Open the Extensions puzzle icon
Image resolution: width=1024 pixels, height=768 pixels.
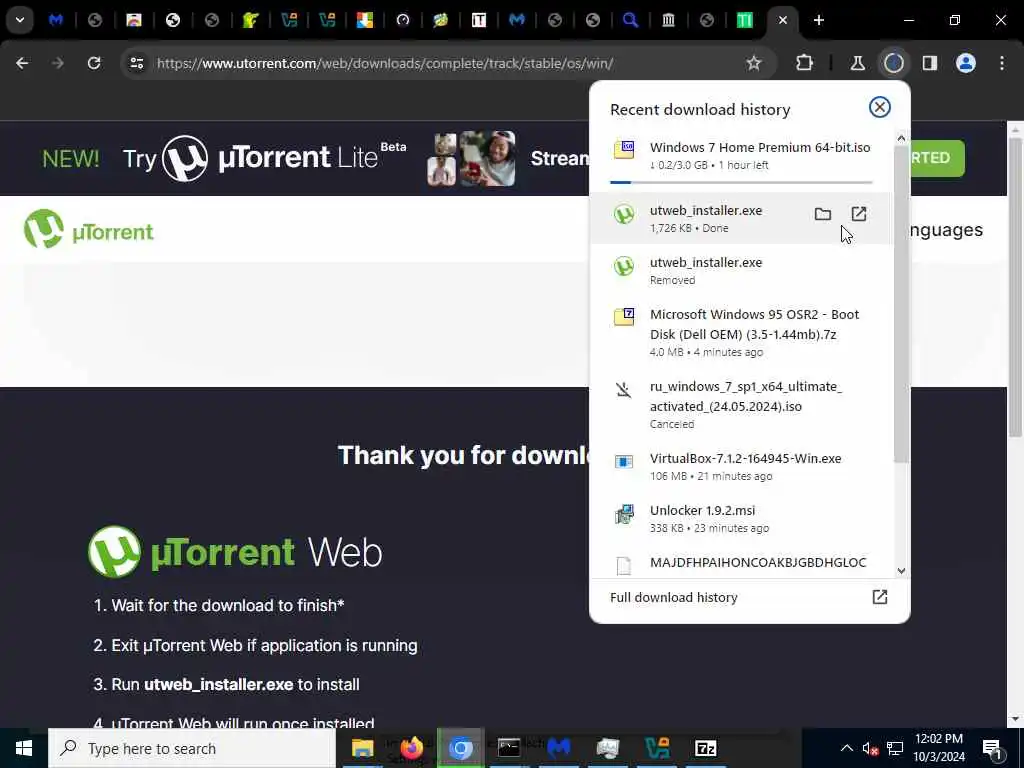(x=805, y=63)
